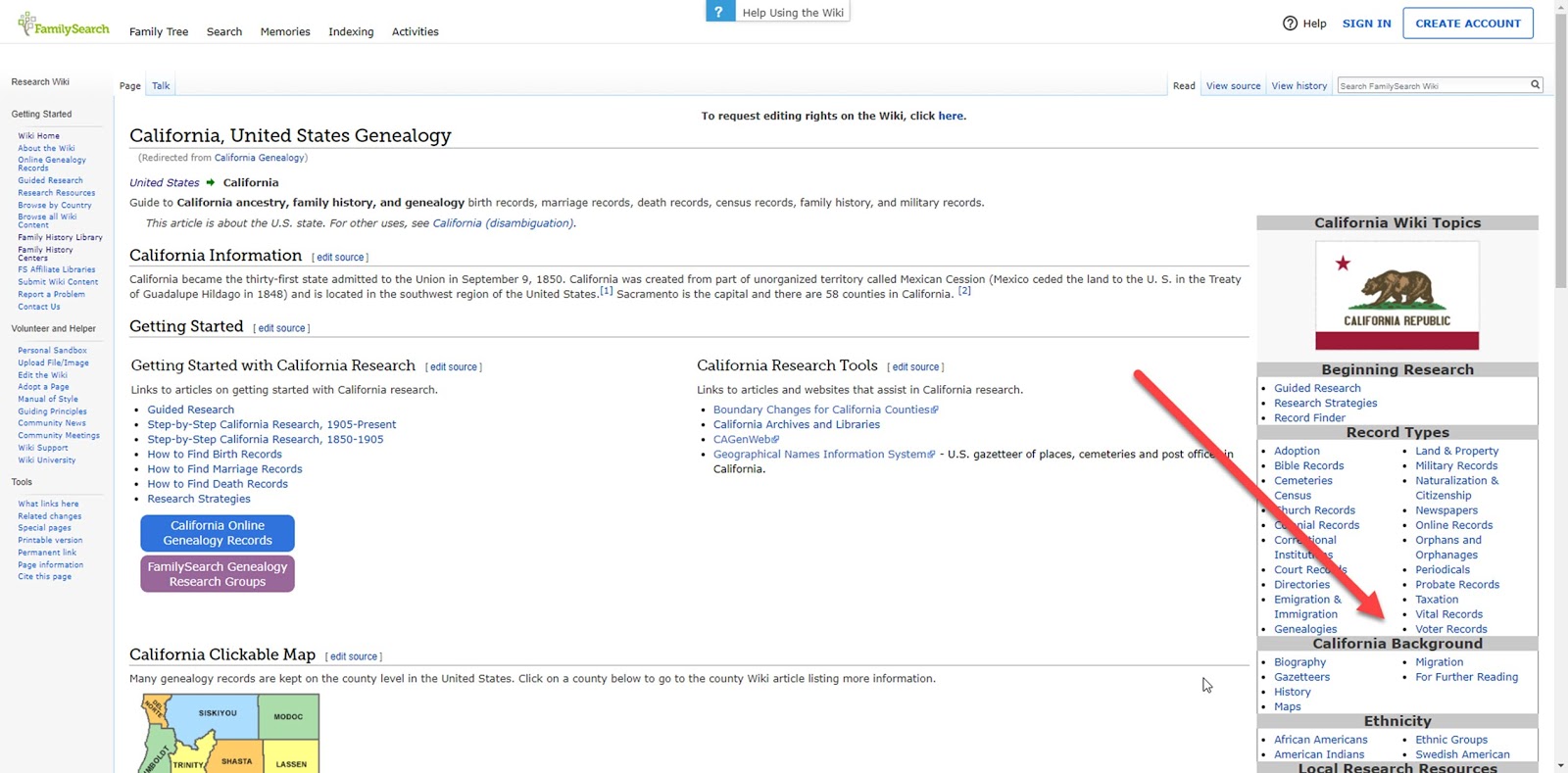This screenshot has width=1568, height=773.
Task: Open Geographical Names Information System link
Action: (x=823, y=455)
